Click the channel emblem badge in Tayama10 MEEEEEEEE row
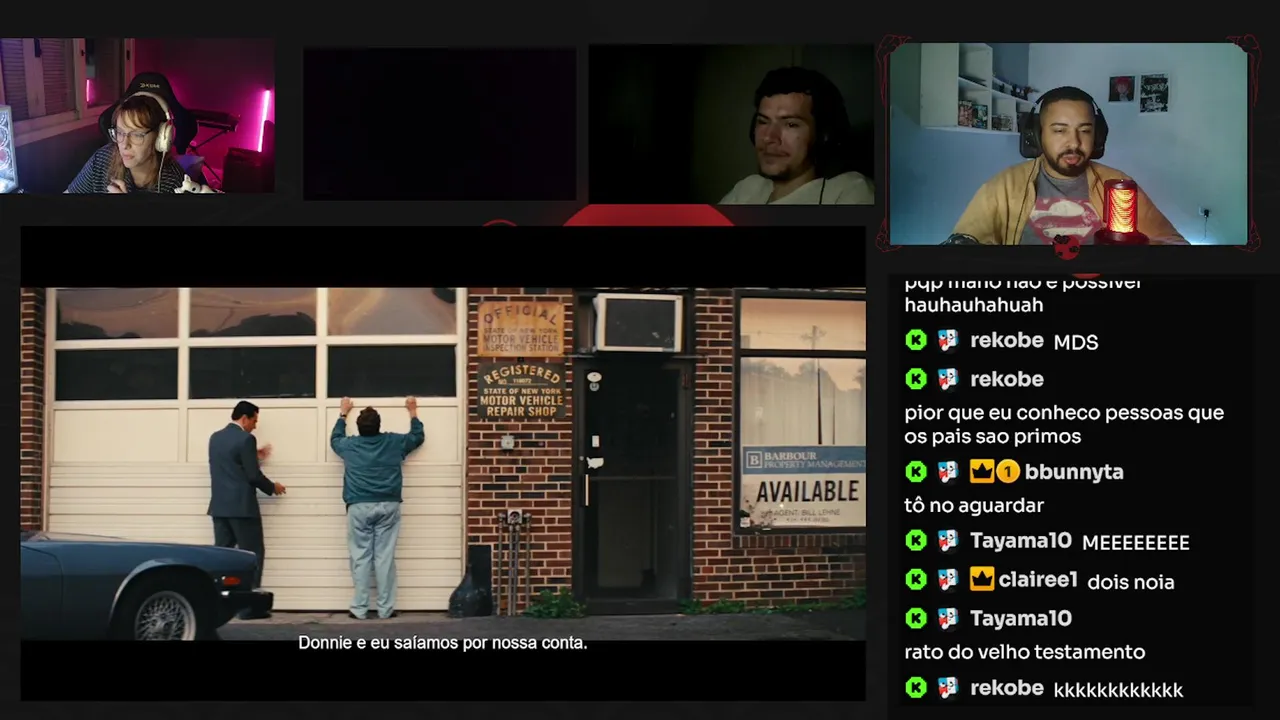Viewport: 1280px width, 720px height. pos(948,541)
